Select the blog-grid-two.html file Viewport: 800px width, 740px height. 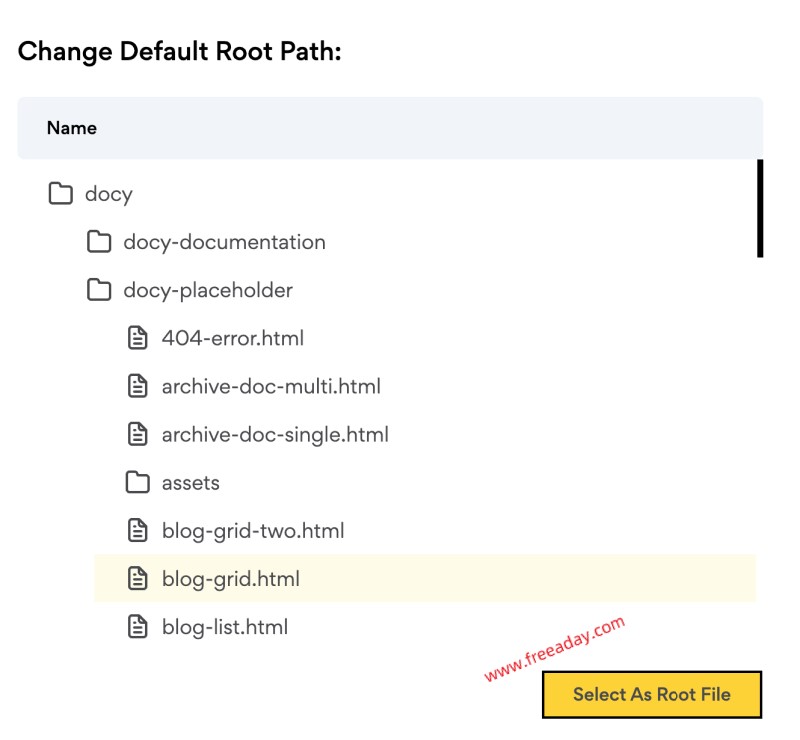click(x=254, y=530)
